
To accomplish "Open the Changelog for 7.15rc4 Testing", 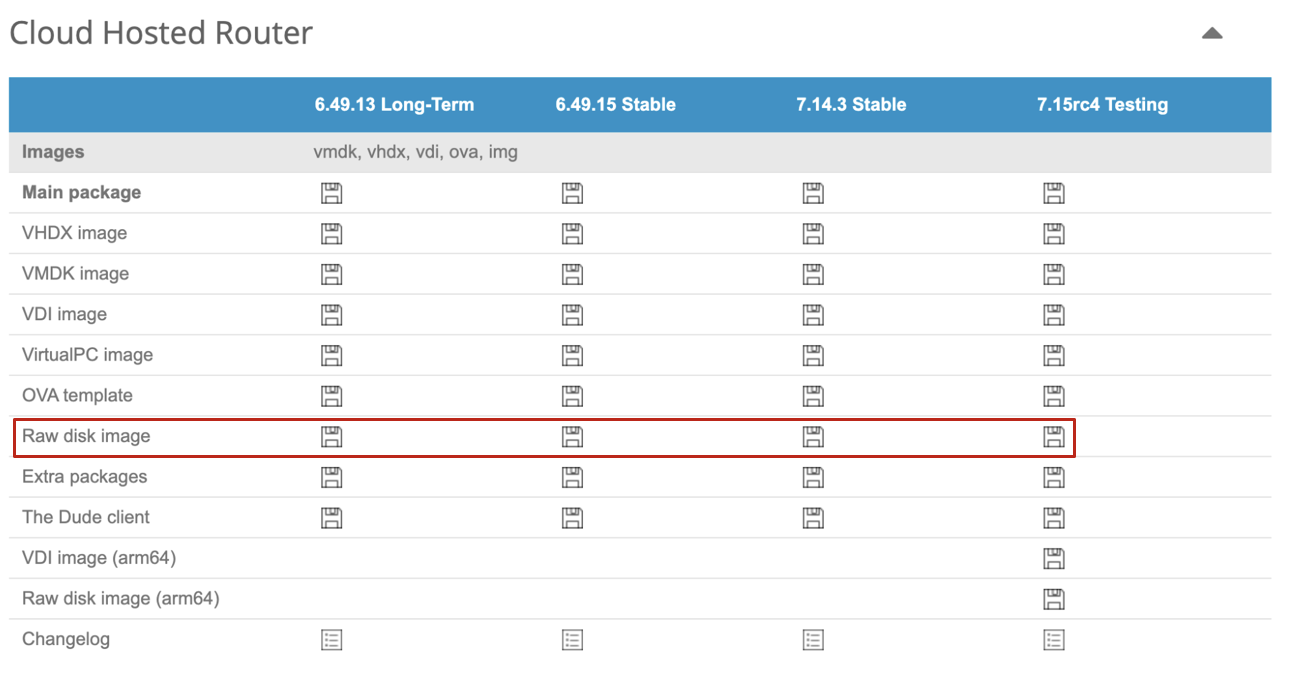I will (x=1054, y=638).
